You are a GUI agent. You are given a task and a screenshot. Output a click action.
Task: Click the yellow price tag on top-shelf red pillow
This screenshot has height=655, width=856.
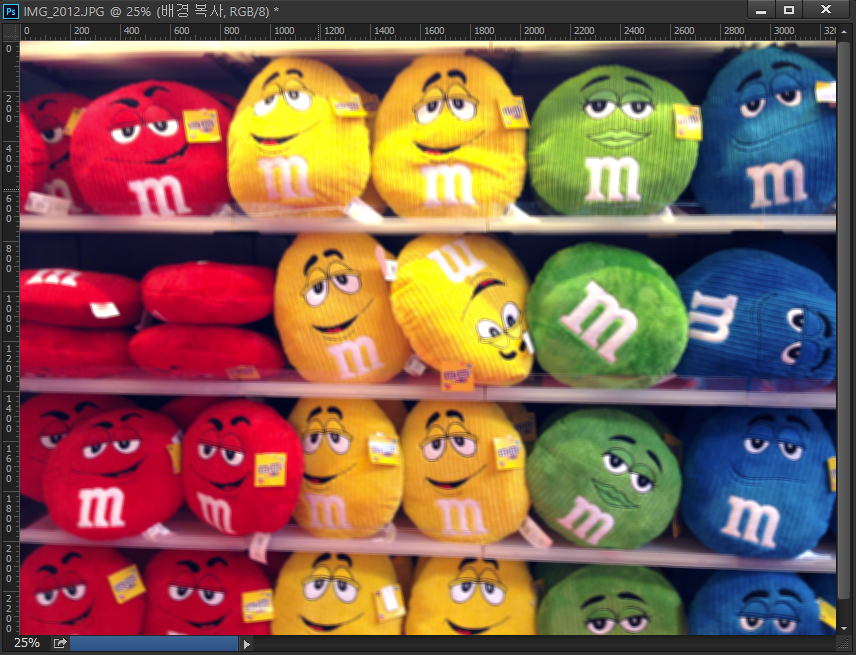202,124
